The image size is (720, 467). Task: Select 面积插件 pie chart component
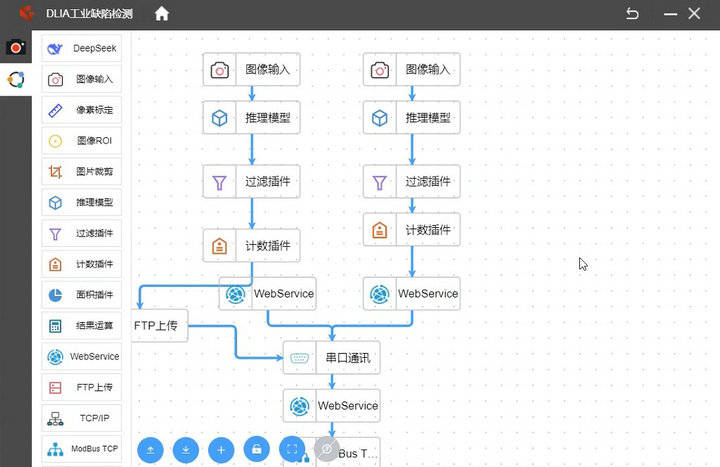click(81, 295)
